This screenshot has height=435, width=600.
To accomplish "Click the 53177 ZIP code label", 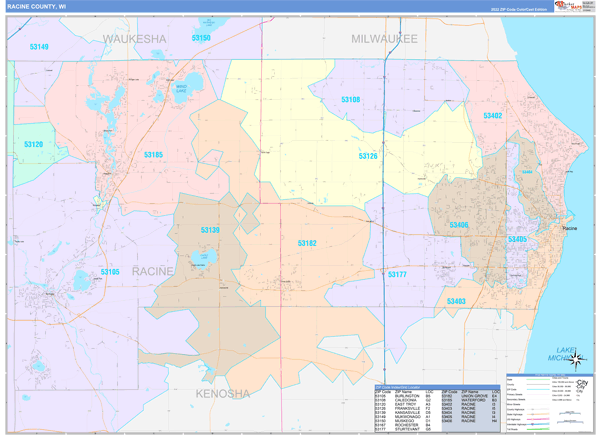I will 397,274.
